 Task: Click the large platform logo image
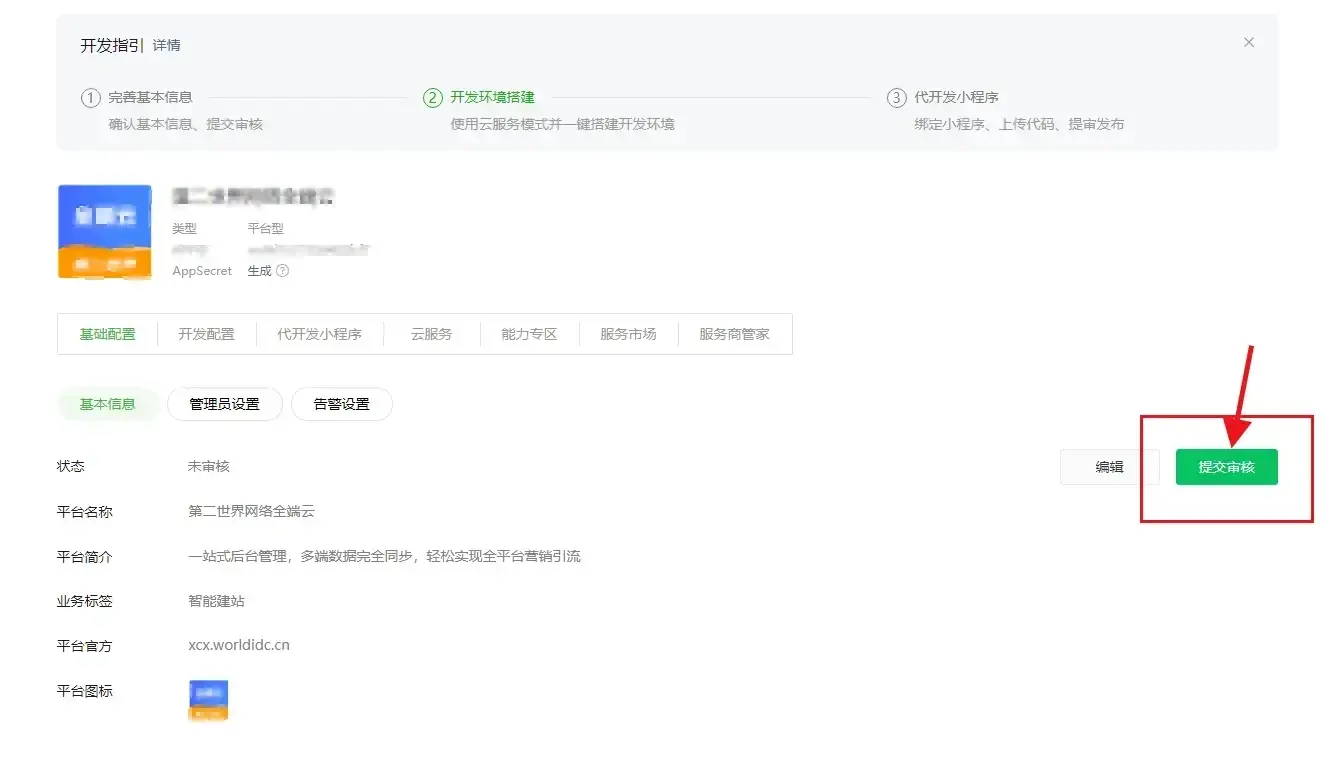[x=105, y=231]
